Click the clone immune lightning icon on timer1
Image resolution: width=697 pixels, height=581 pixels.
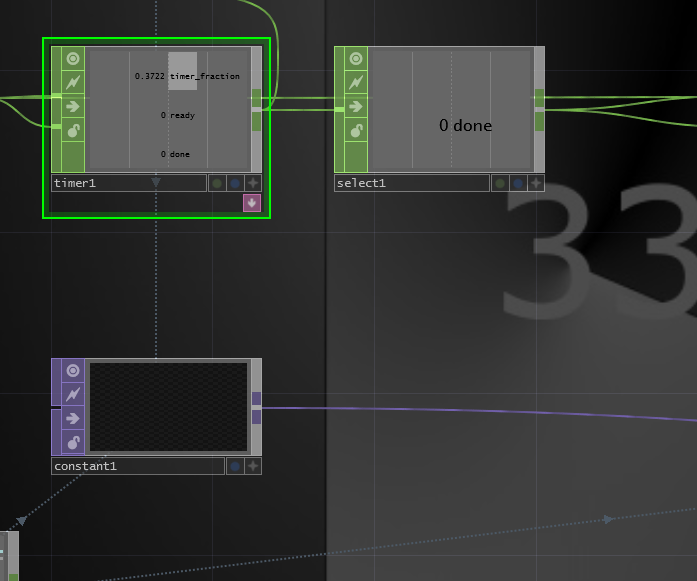click(73, 82)
